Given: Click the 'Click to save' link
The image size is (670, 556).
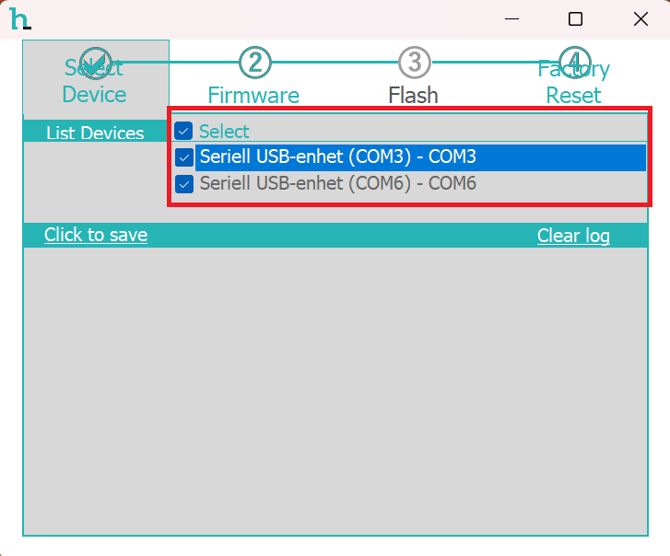Looking at the screenshot, I should 96,235.
